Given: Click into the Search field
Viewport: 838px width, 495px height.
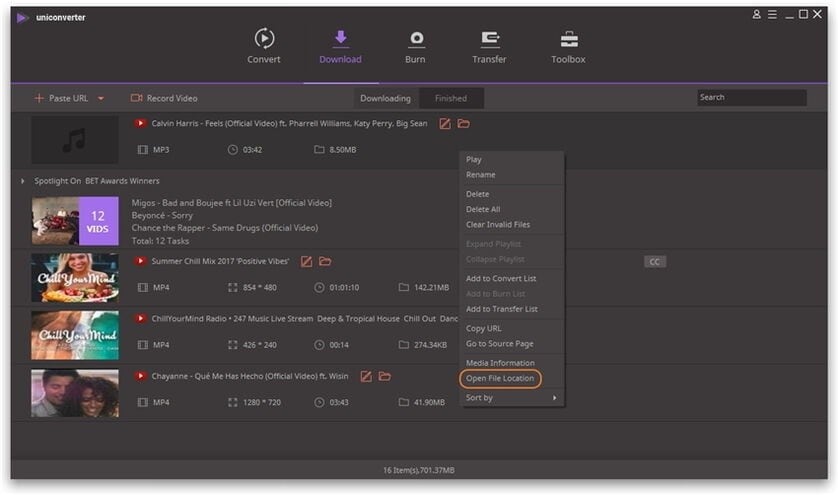Looking at the screenshot, I should [751, 97].
